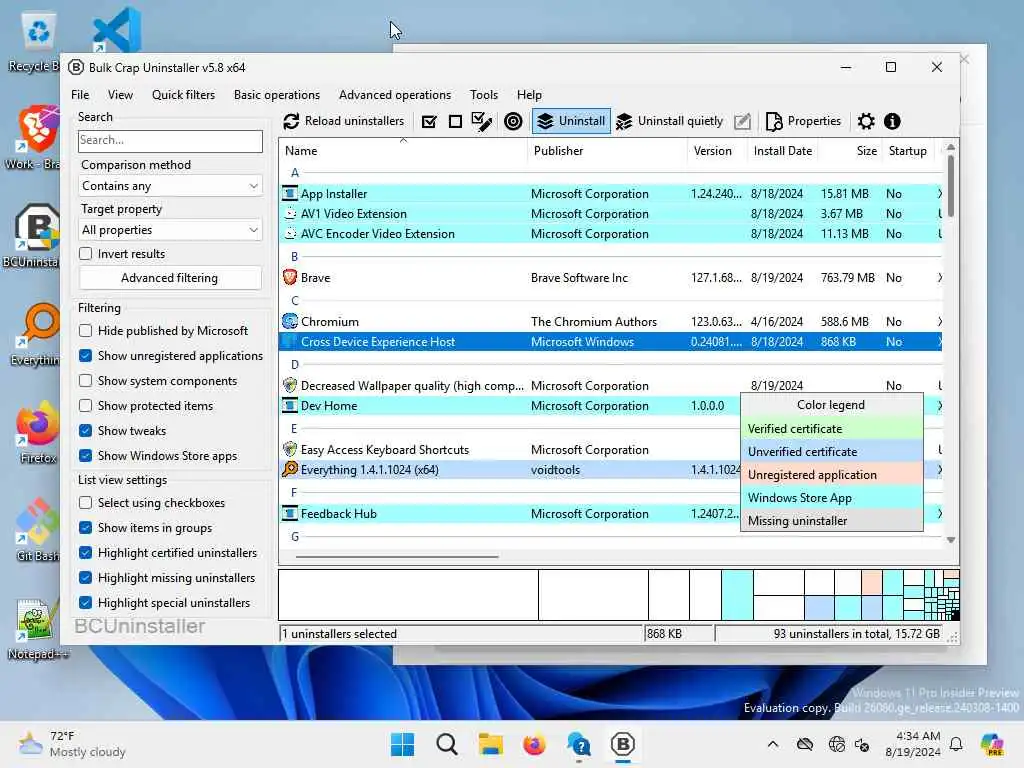Click Verified certificate green legend swatch
Image resolution: width=1024 pixels, height=768 pixels.
[831, 429]
